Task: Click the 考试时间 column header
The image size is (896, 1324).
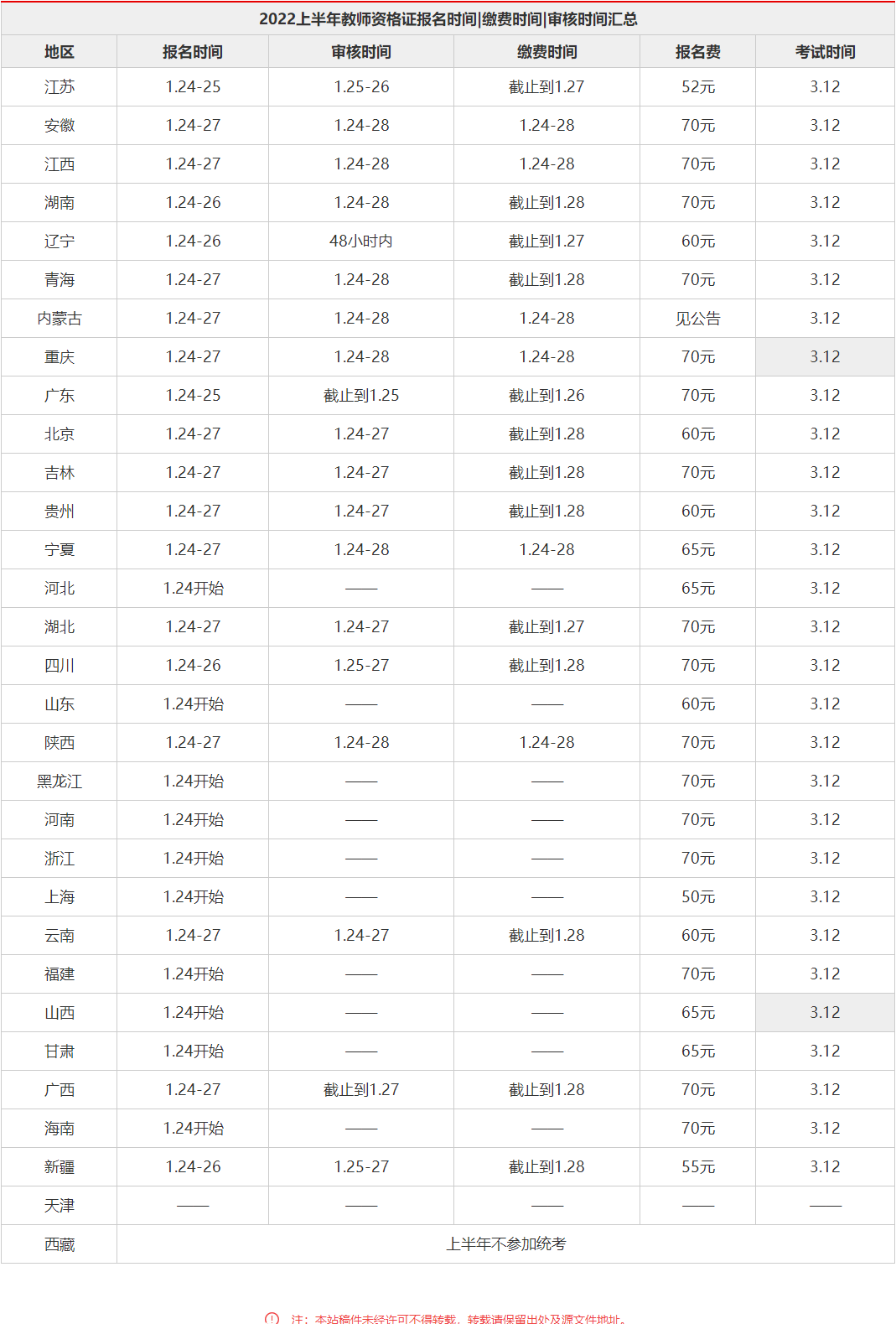Action: (825, 52)
